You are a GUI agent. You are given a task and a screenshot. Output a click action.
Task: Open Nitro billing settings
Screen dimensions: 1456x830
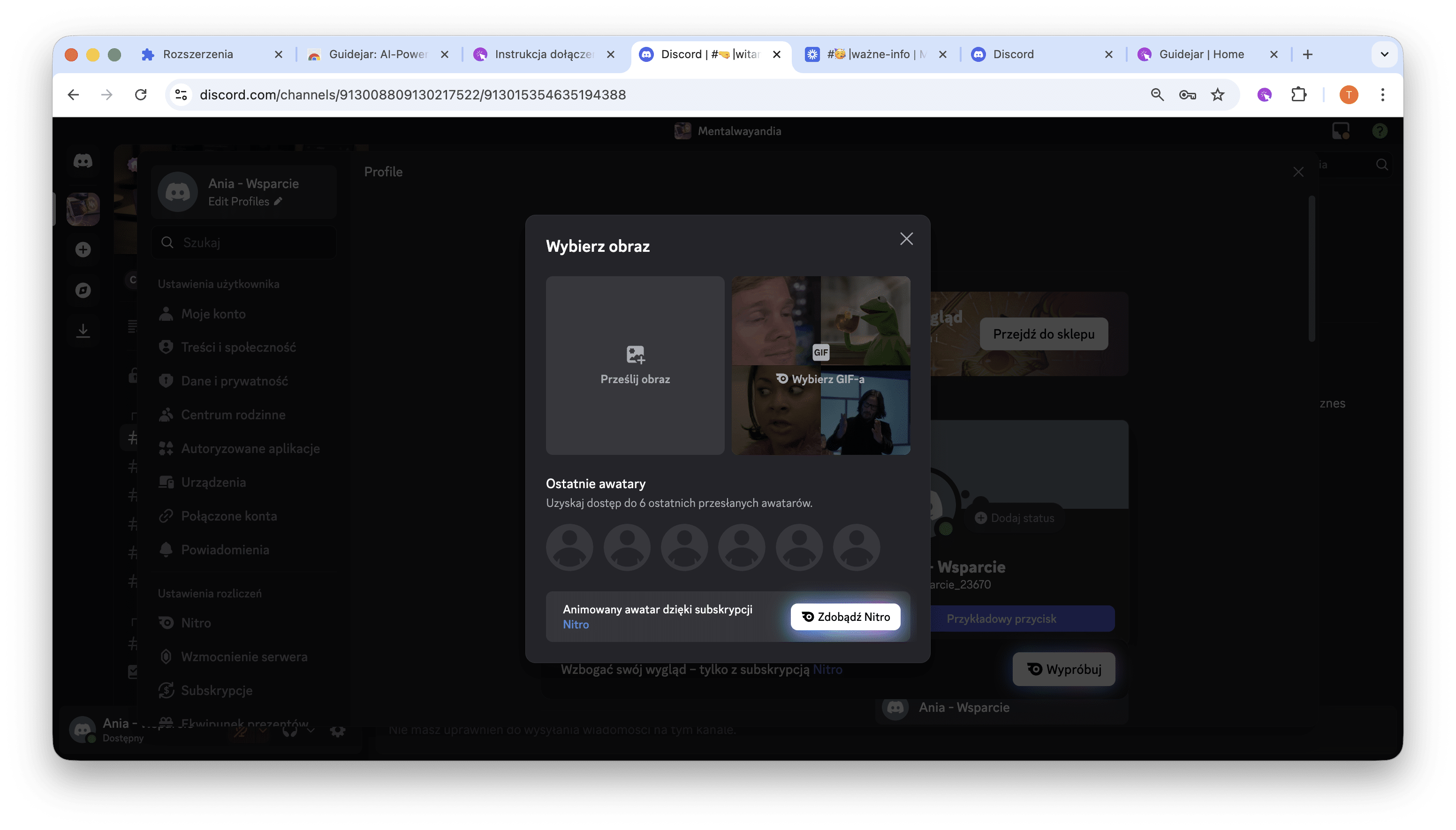(x=244, y=623)
